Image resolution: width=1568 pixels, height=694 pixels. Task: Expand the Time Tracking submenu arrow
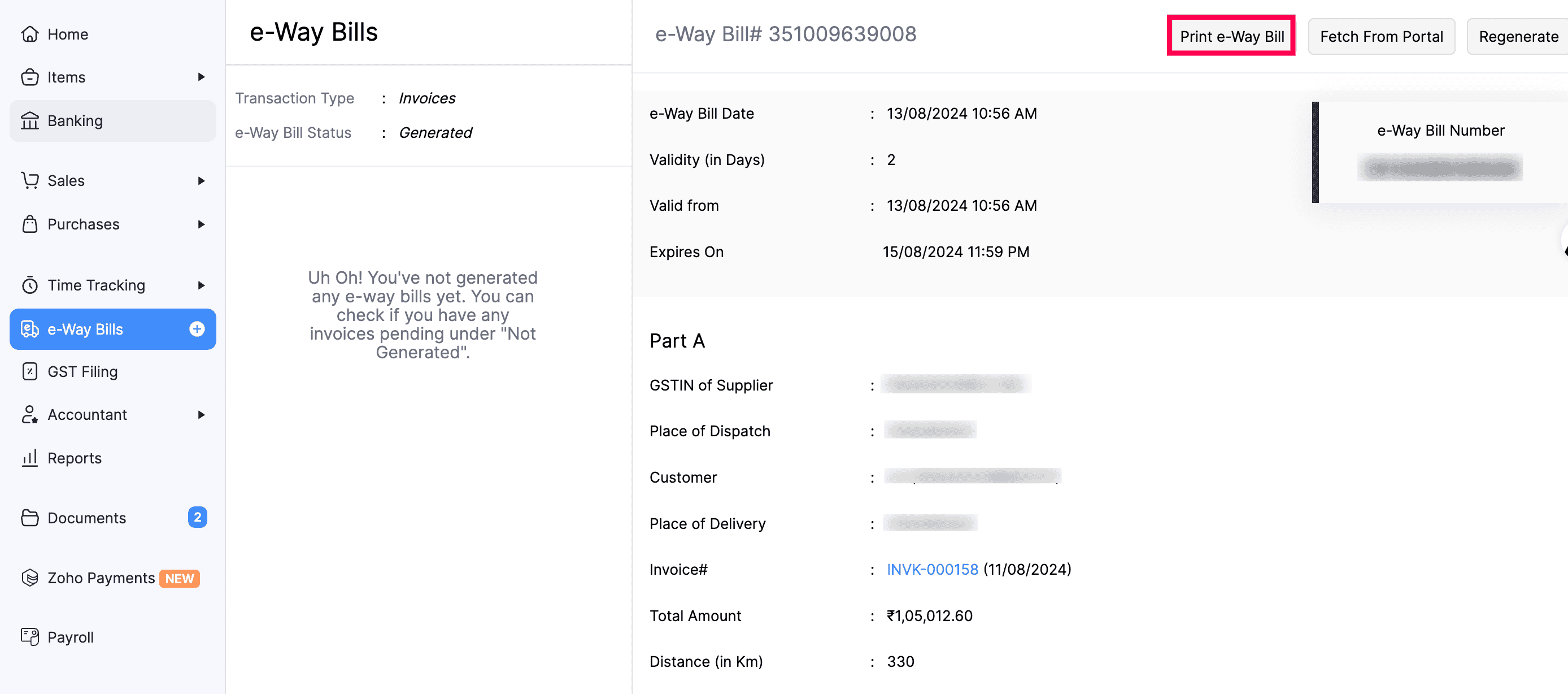click(201, 285)
